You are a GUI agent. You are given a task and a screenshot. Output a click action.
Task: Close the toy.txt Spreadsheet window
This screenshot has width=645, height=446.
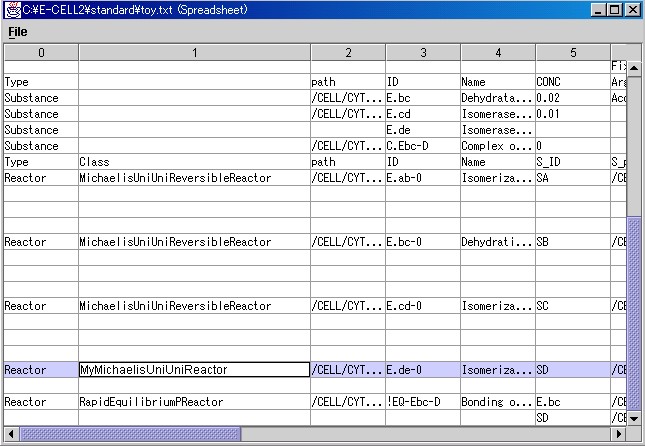coord(632,9)
